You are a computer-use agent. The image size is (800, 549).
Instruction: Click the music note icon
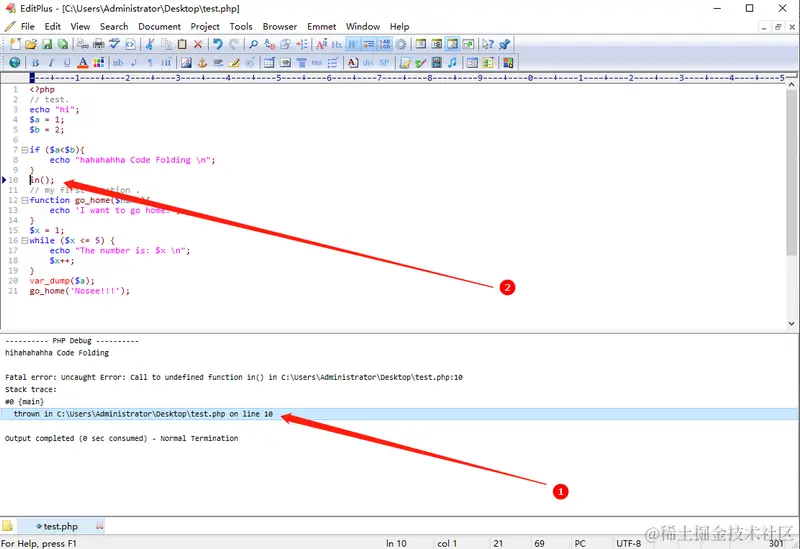pos(452,62)
